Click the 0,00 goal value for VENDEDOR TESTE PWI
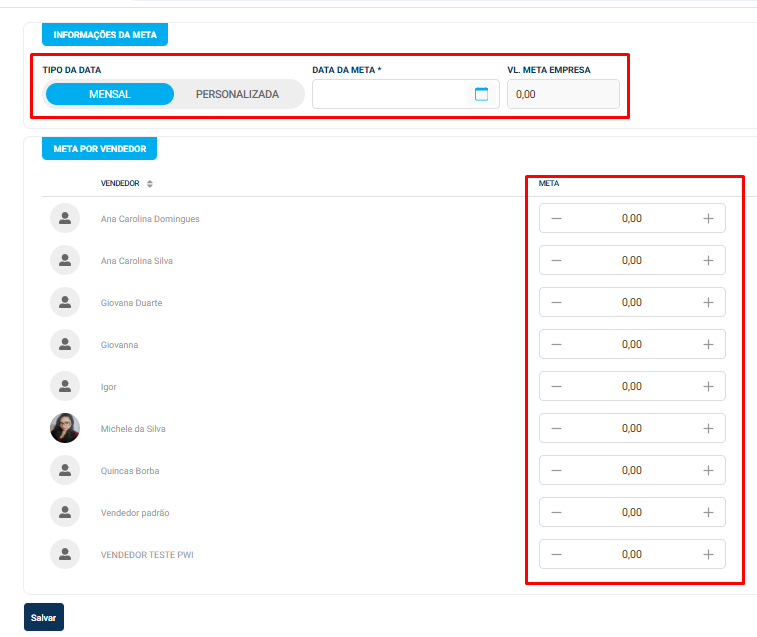Viewport: 757px width, 637px height. [631, 554]
